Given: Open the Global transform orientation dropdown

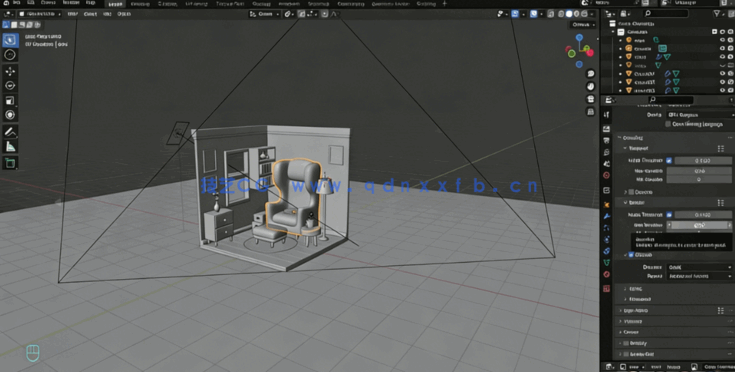Looking at the screenshot, I should coord(265,14).
